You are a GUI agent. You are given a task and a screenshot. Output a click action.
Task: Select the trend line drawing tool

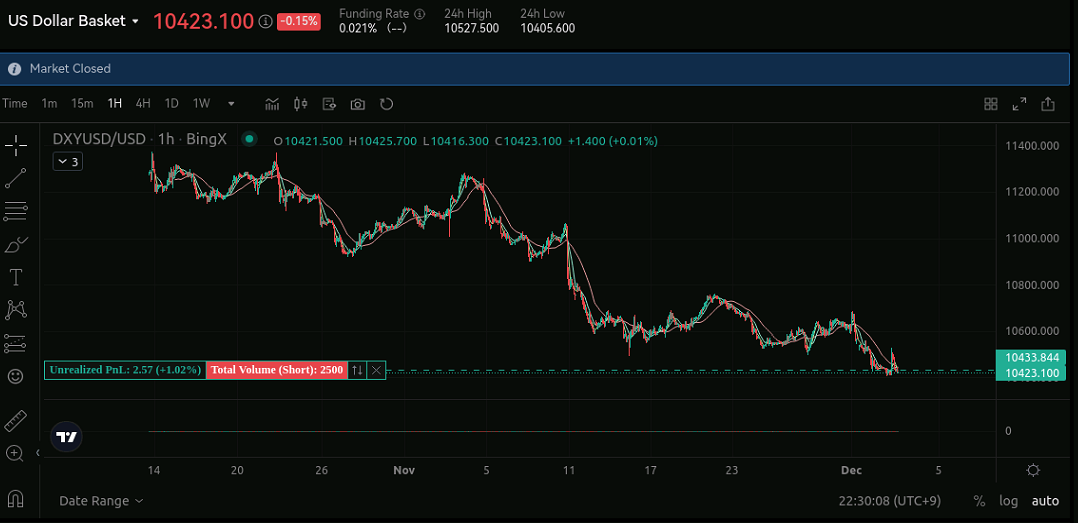(x=15, y=178)
